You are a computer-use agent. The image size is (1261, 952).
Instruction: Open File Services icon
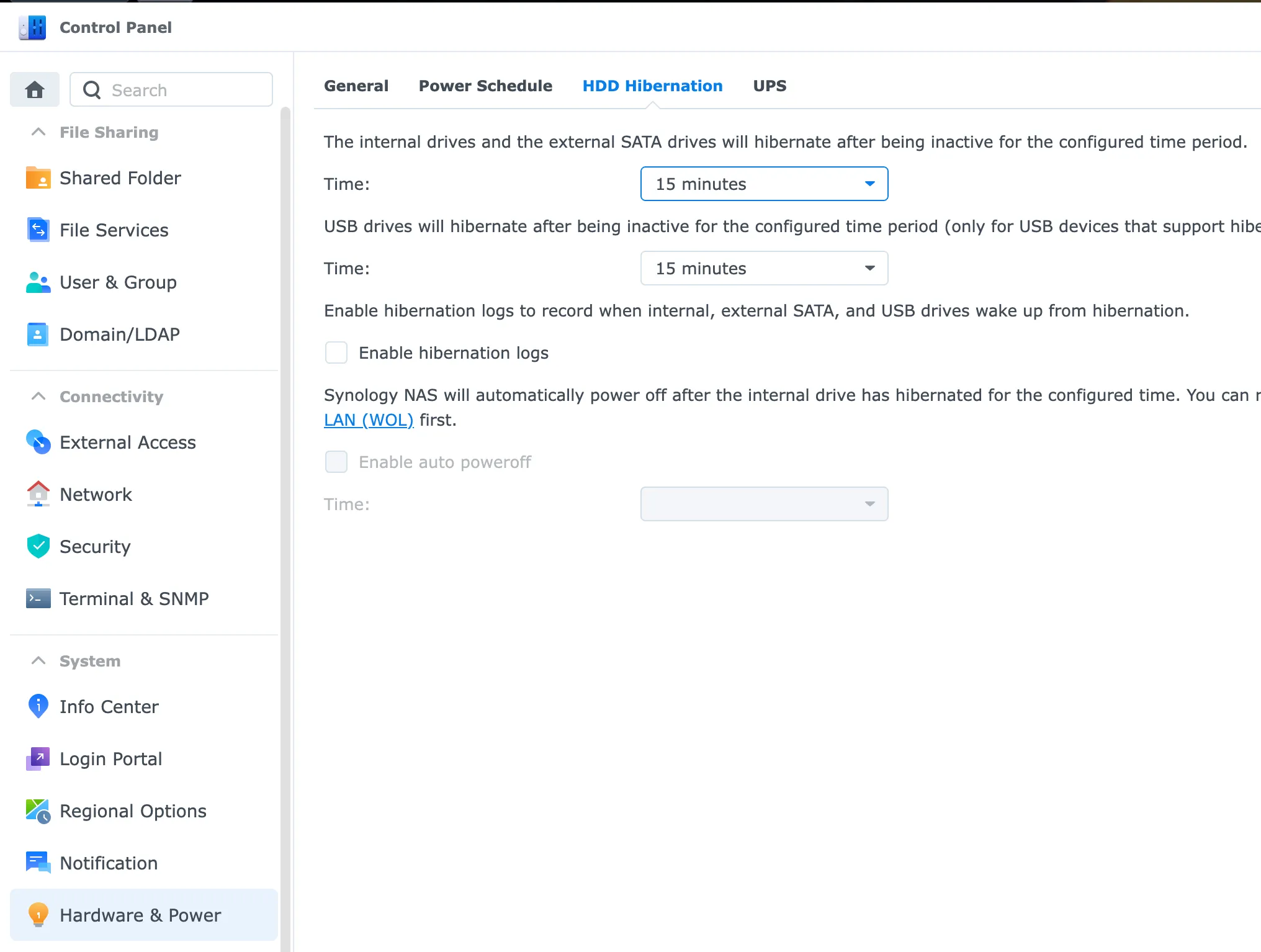[38, 230]
